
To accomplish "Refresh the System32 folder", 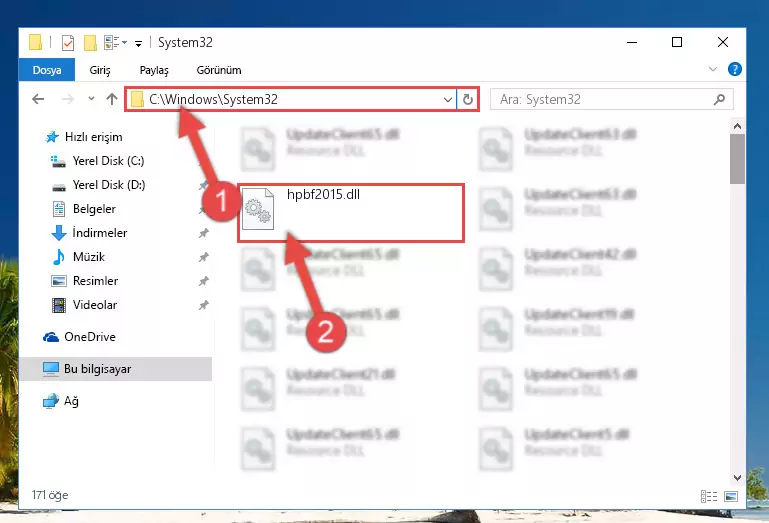I will pos(467,100).
